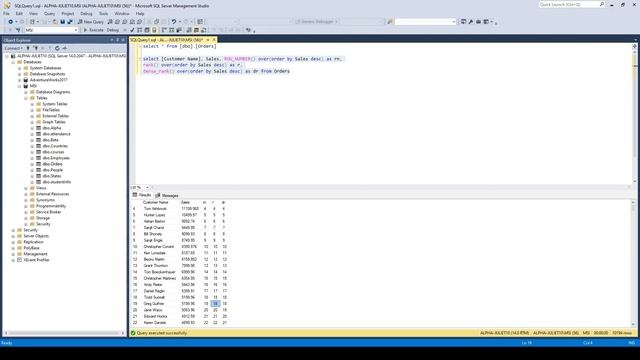This screenshot has height=360, width=640.
Task: Open the Window menu
Action: pyautogui.click(x=122, y=13)
